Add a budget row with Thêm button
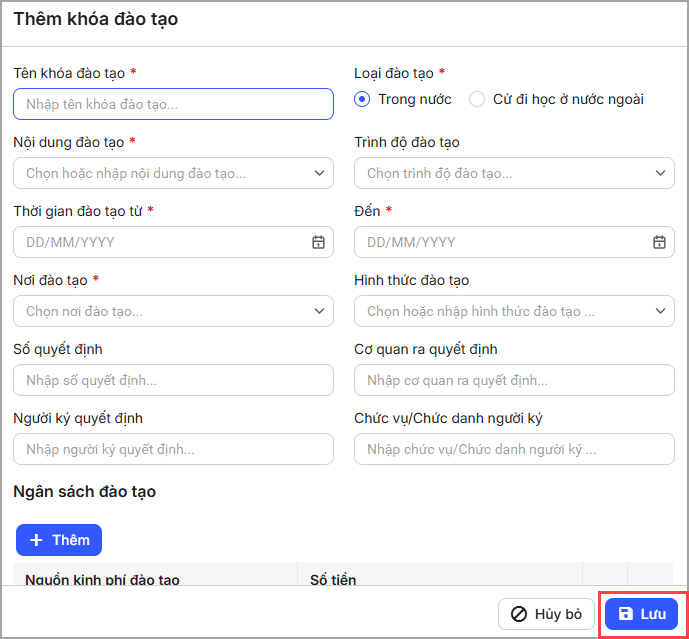The width and height of the screenshot is (689, 639). point(59,540)
